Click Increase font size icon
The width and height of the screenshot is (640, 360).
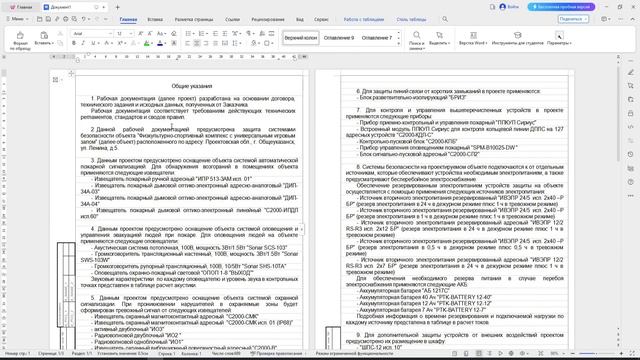(x=140, y=33)
